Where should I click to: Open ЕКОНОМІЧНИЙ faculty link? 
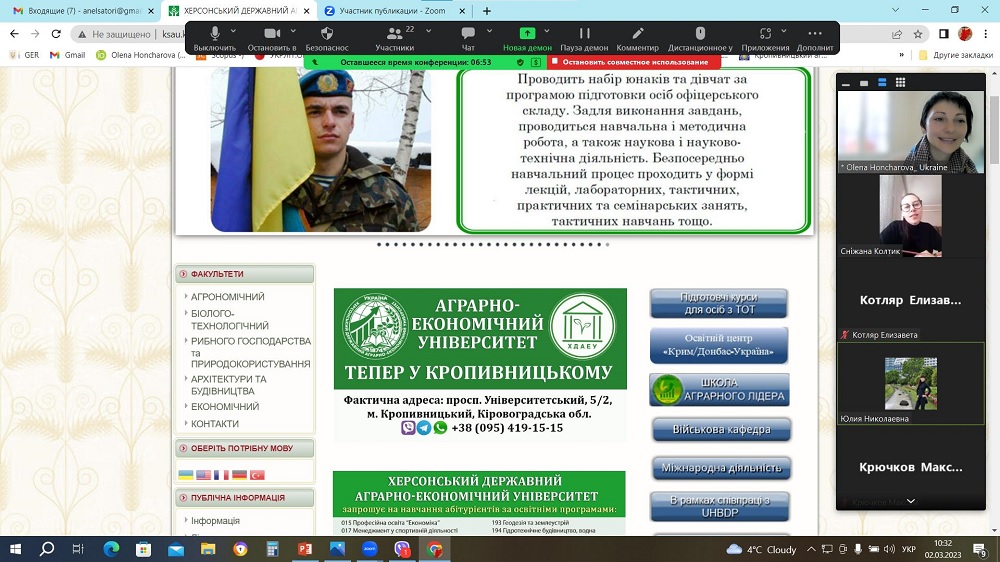pyautogui.click(x=224, y=406)
